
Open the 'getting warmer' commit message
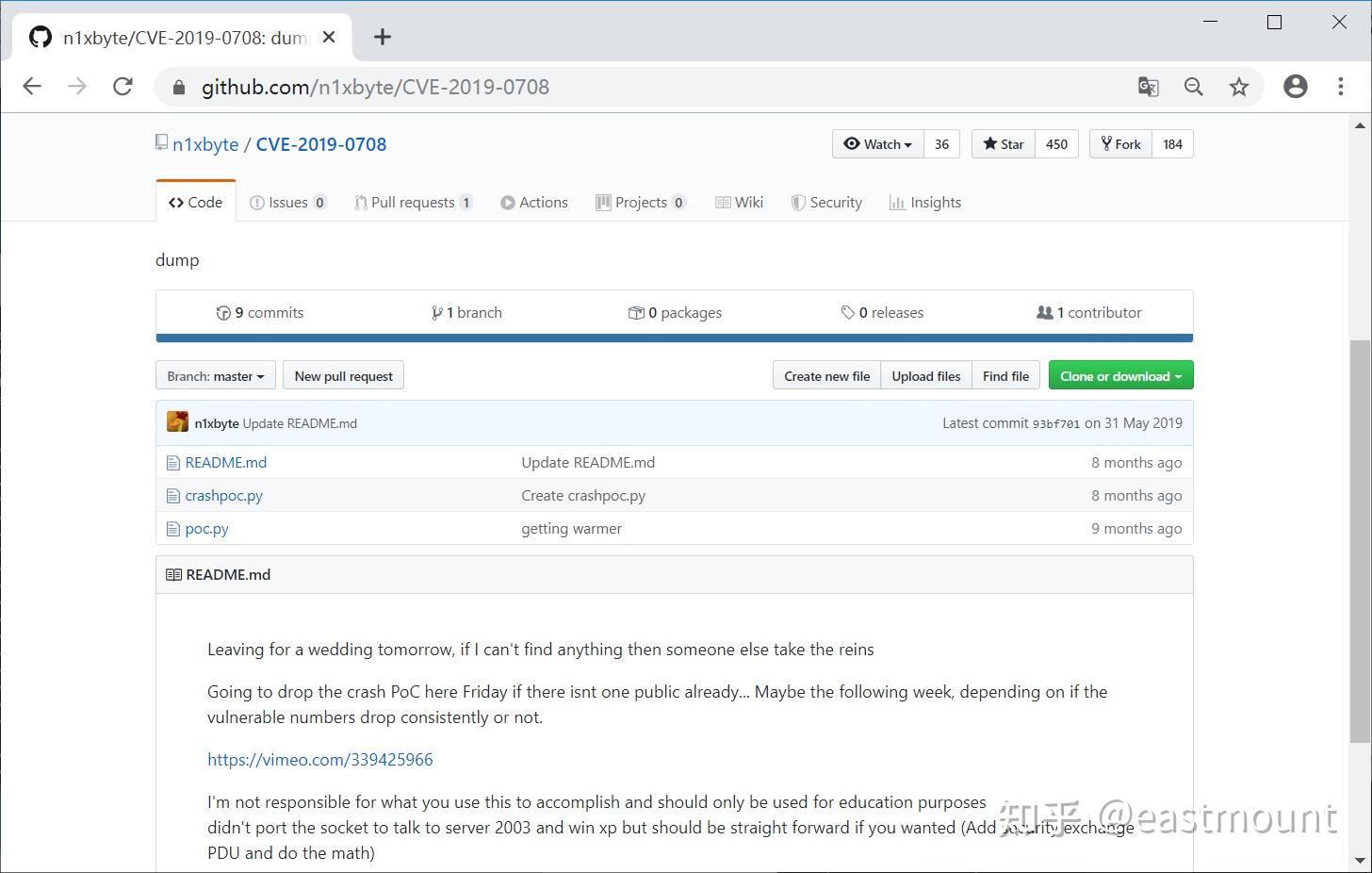click(x=572, y=529)
